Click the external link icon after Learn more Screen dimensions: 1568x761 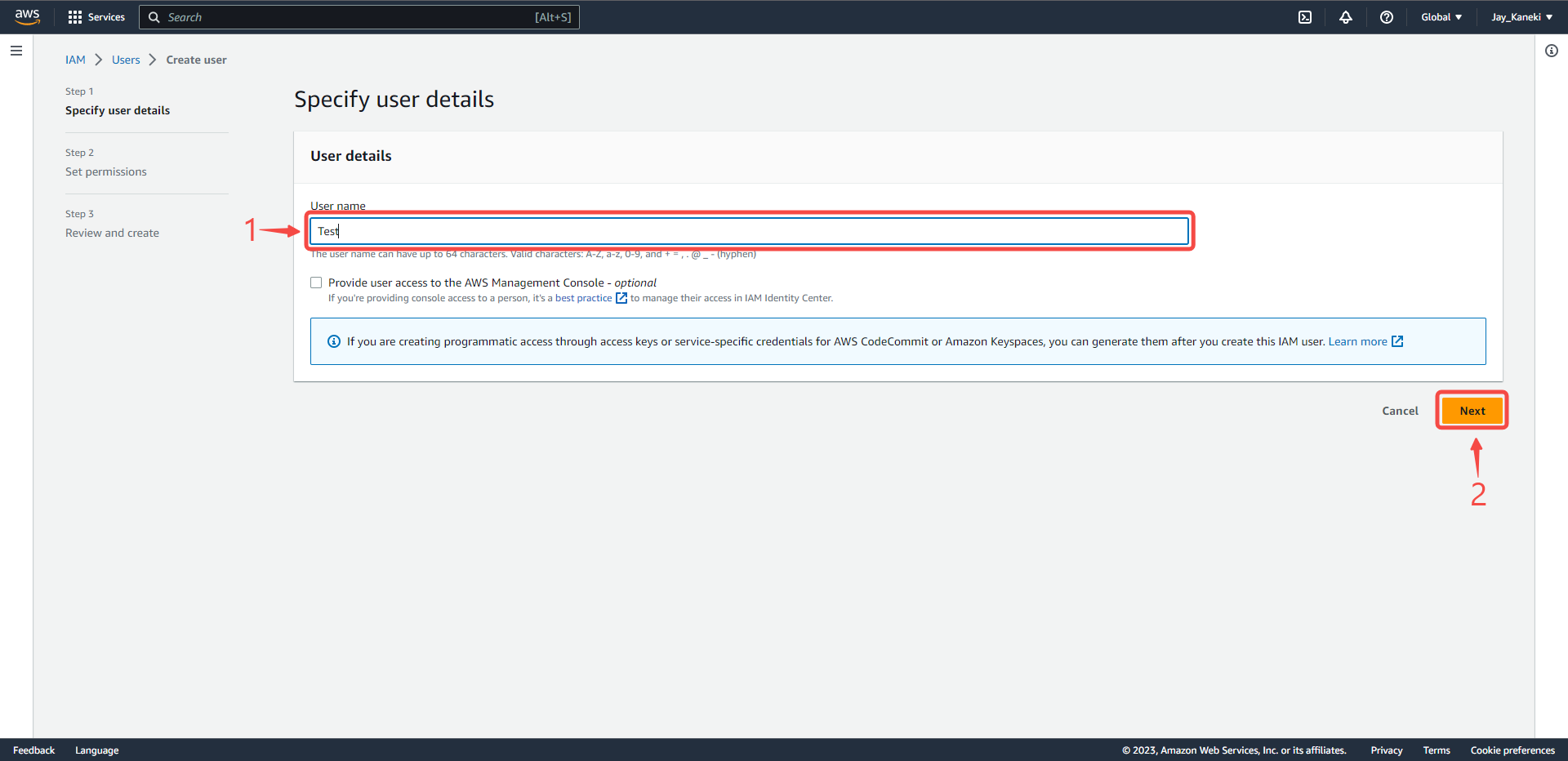click(1397, 341)
